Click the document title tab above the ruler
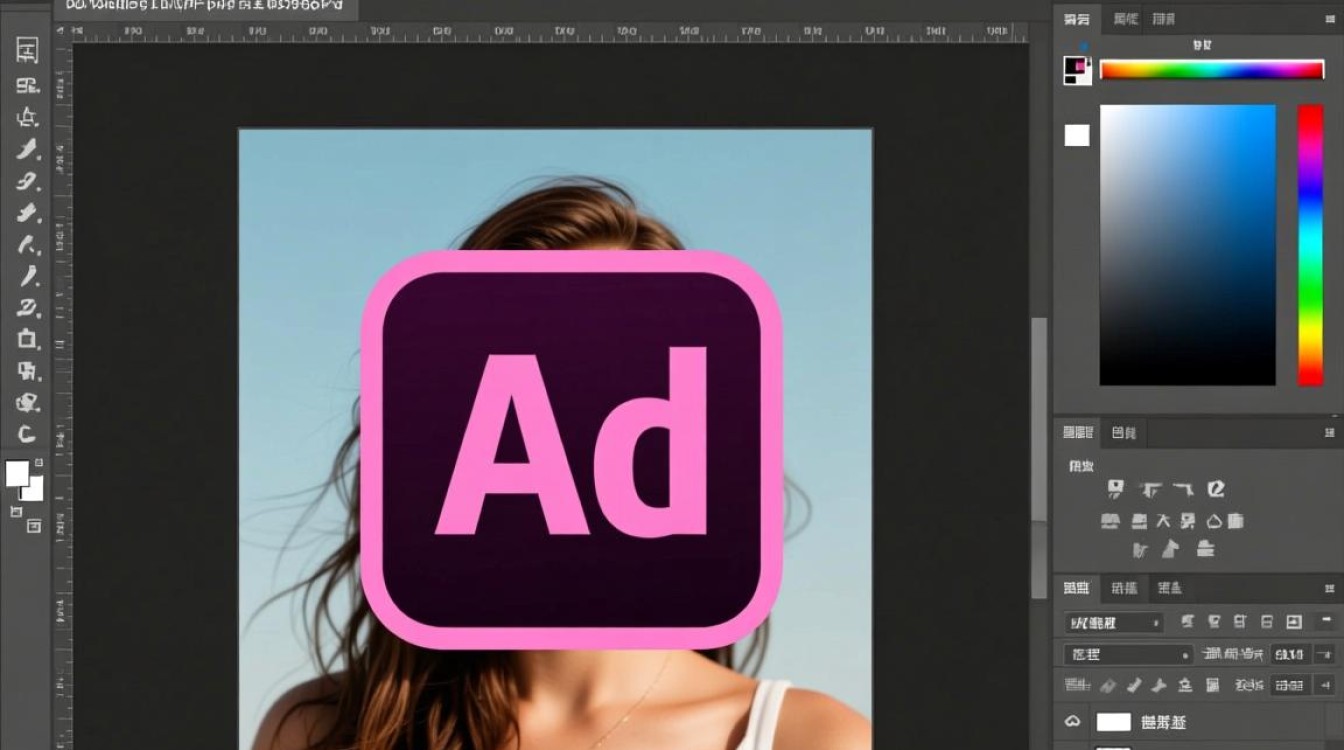Image resolution: width=1344 pixels, height=750 pixels. point(207,8)
